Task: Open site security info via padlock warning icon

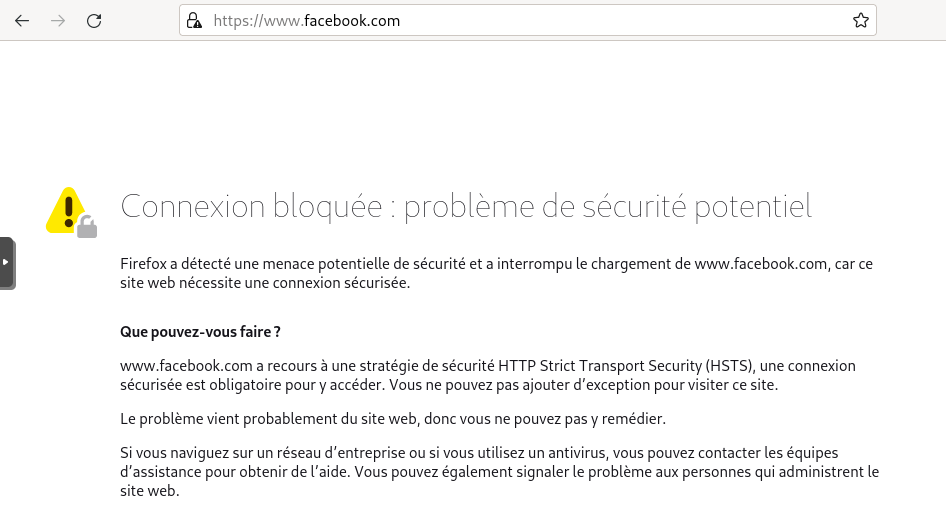Action: click(194, 21)
